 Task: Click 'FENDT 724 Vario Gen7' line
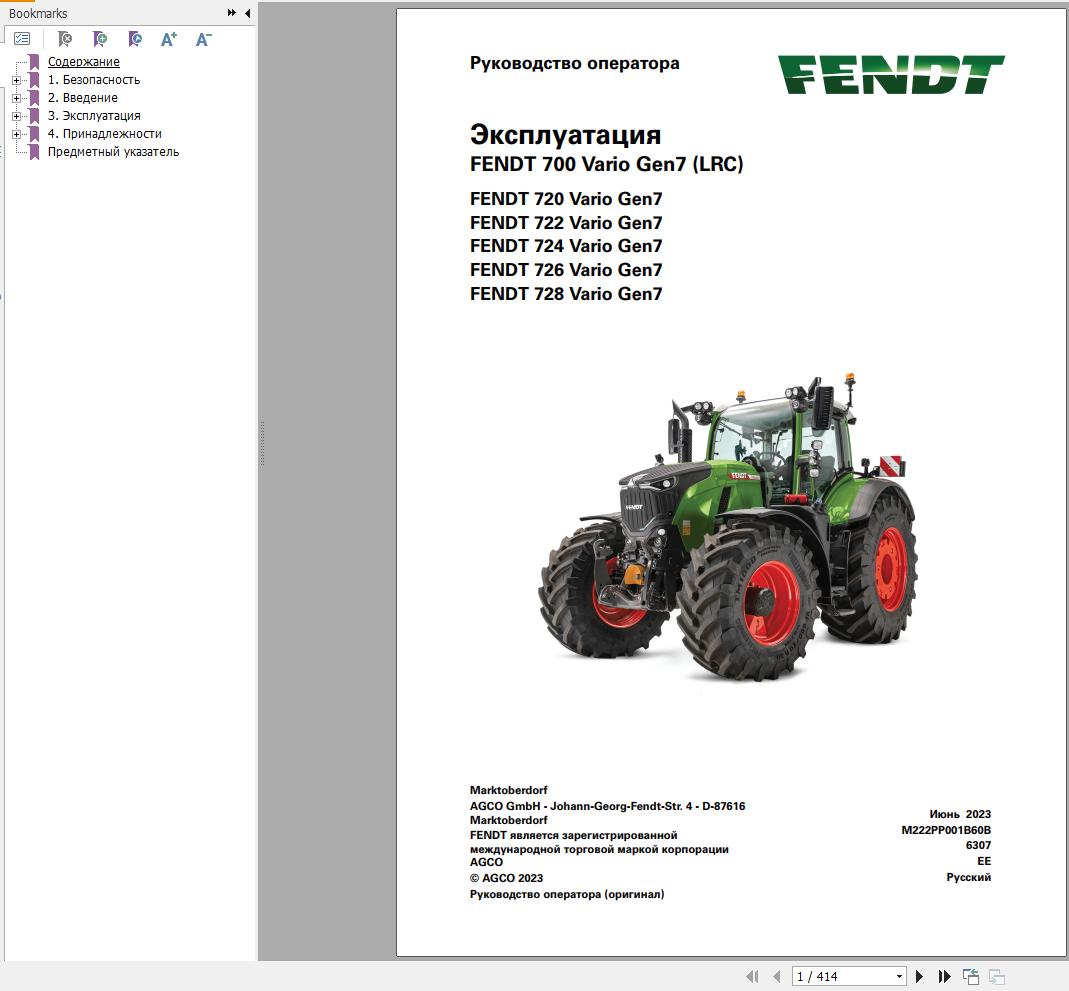(566, 246)
